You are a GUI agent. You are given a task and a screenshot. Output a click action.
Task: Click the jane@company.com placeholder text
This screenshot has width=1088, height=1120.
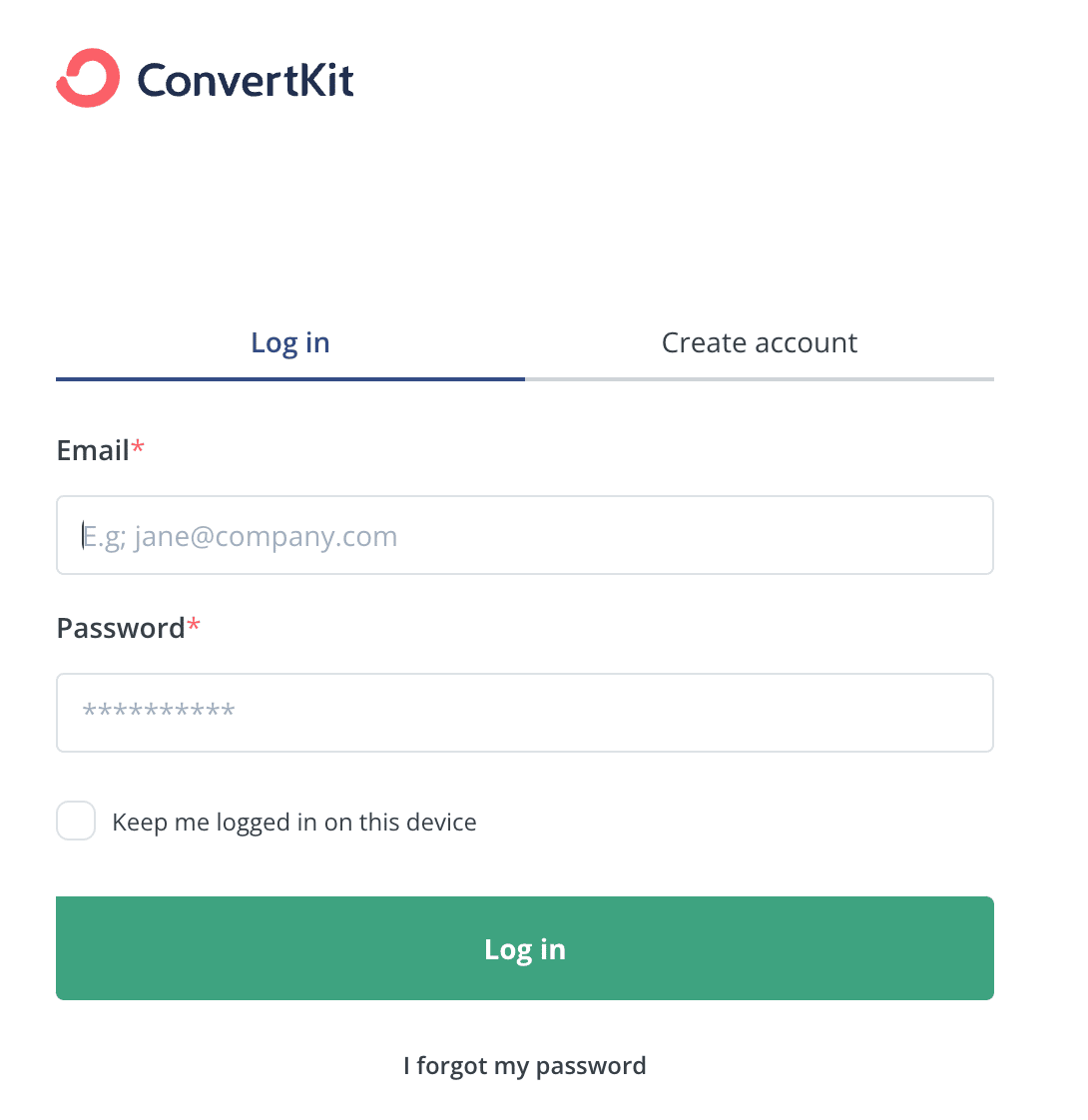tap(266, 536)
